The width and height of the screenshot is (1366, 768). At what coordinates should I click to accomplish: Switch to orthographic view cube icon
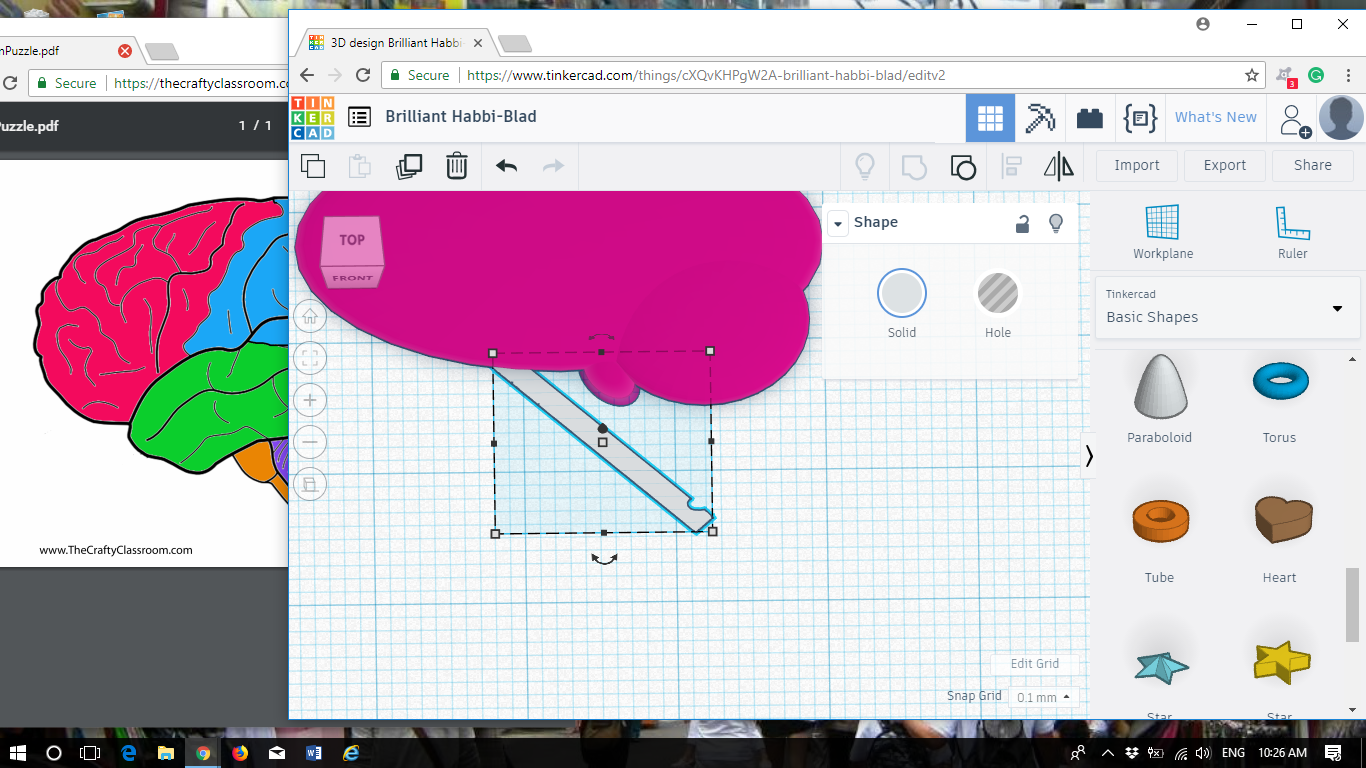(310, 484)
